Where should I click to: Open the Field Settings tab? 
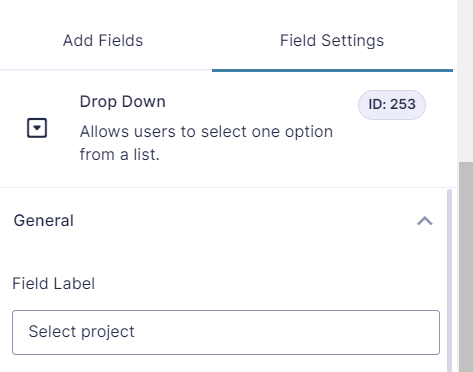(x=332, y=41)
